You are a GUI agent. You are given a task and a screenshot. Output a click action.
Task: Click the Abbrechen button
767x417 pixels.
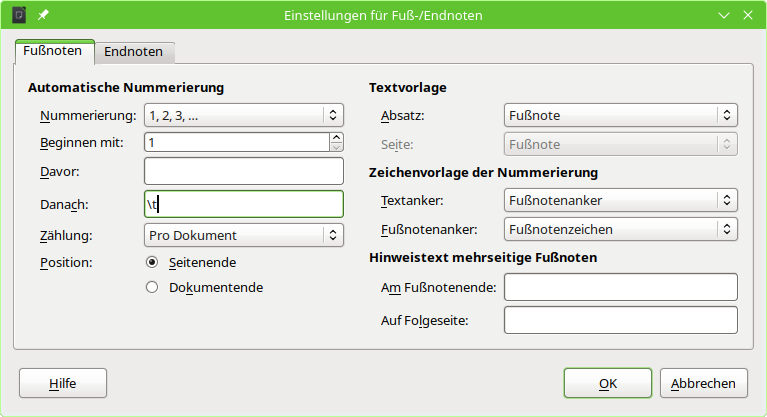tap(703, 383)
